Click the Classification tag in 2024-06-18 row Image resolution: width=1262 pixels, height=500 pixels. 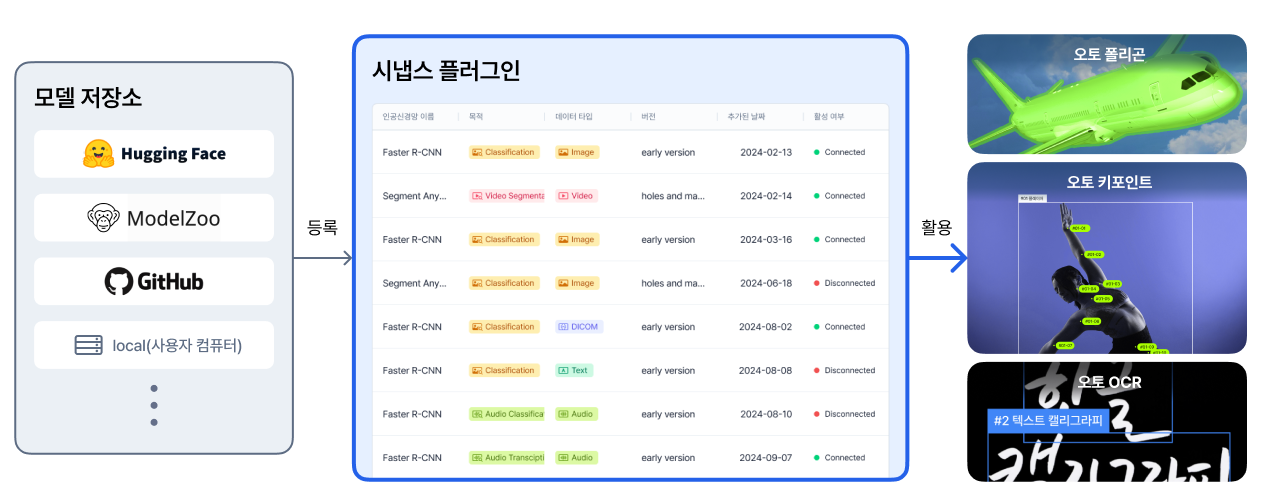[x=504, y=284]
